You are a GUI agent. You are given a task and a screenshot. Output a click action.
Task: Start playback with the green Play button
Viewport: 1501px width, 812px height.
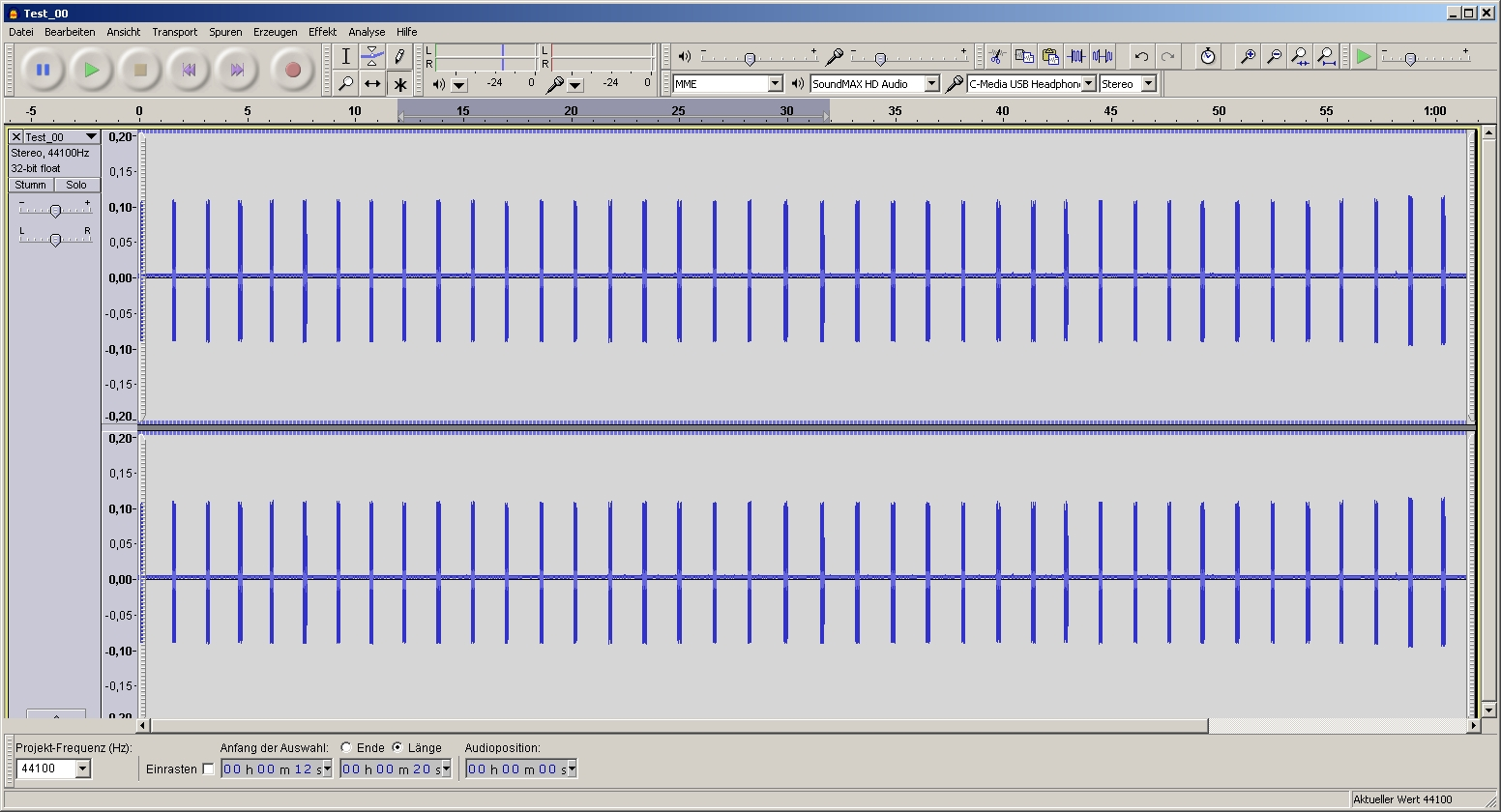pyautogui.click(x=91, y=70)
